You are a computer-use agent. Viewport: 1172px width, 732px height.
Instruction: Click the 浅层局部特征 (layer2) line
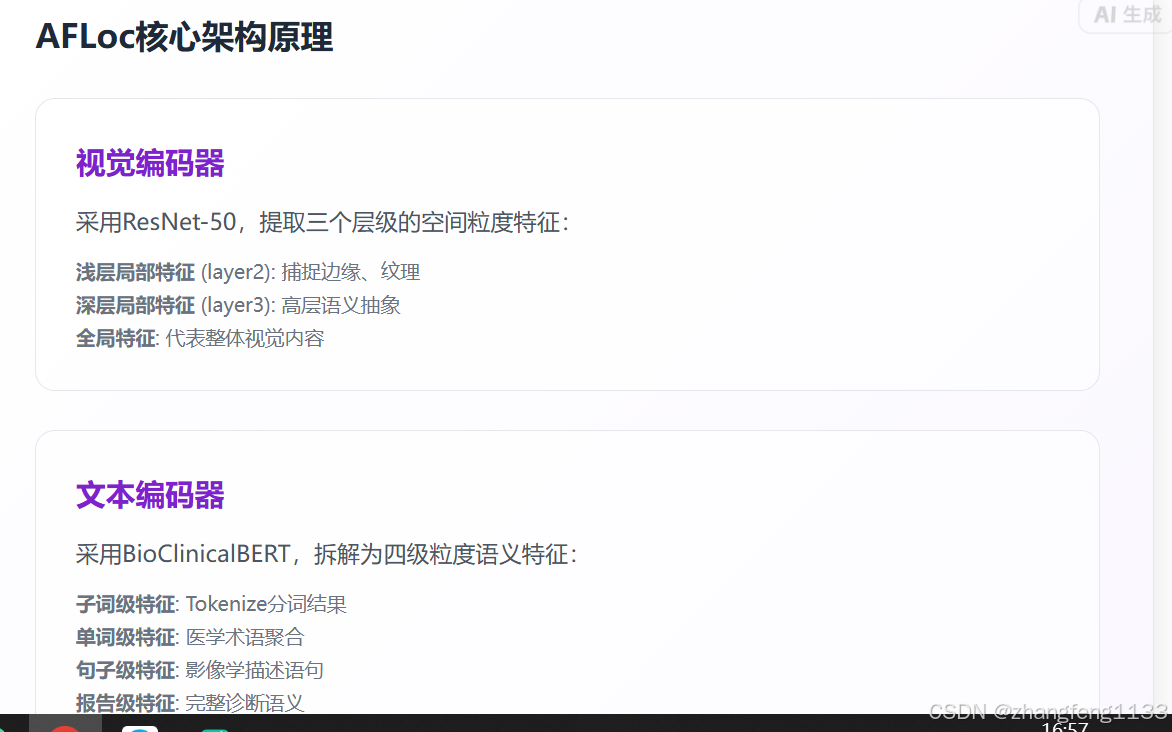point(247,272)
